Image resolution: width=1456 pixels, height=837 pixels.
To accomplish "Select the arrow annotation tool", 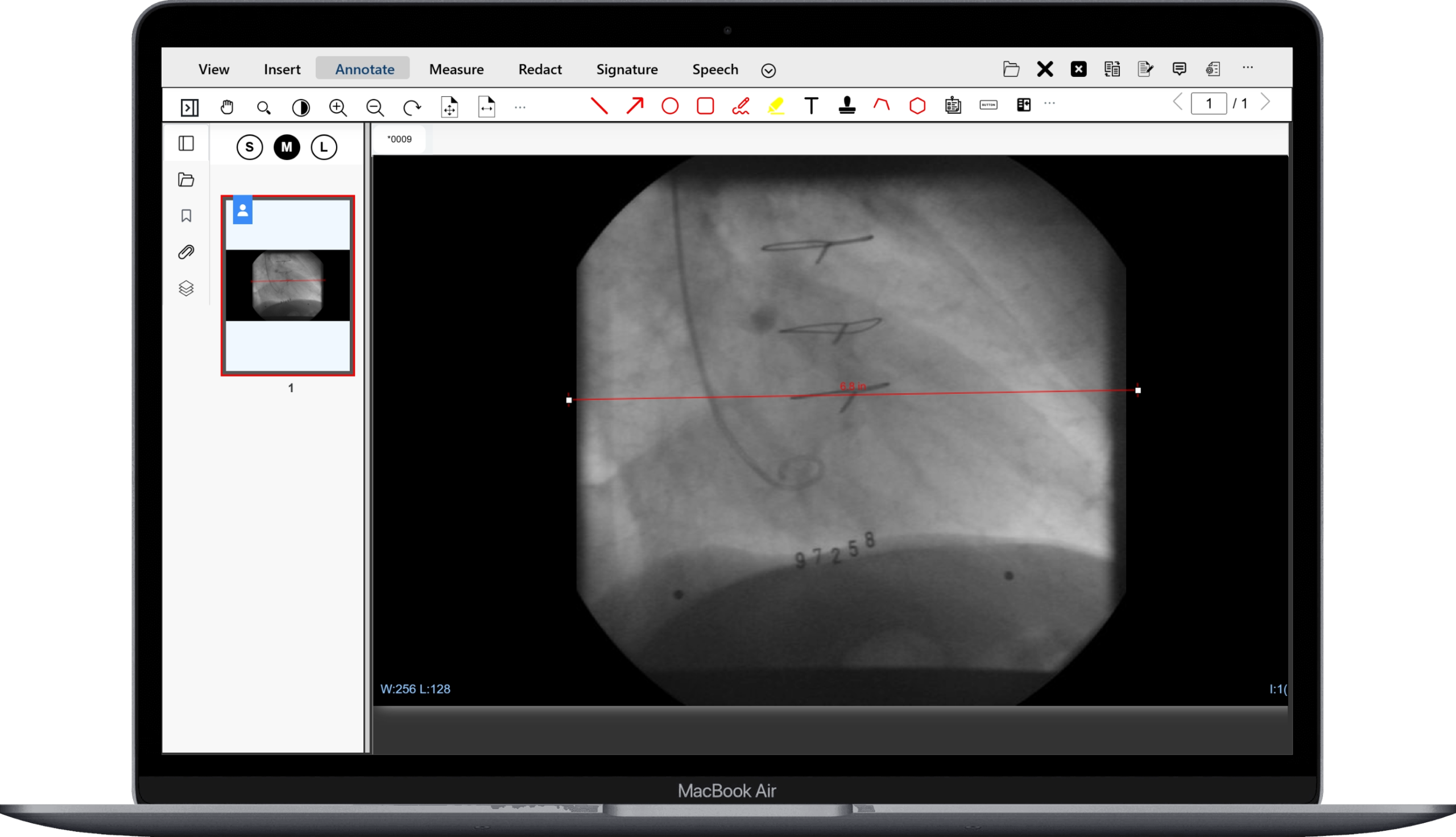I will [635, 106].
